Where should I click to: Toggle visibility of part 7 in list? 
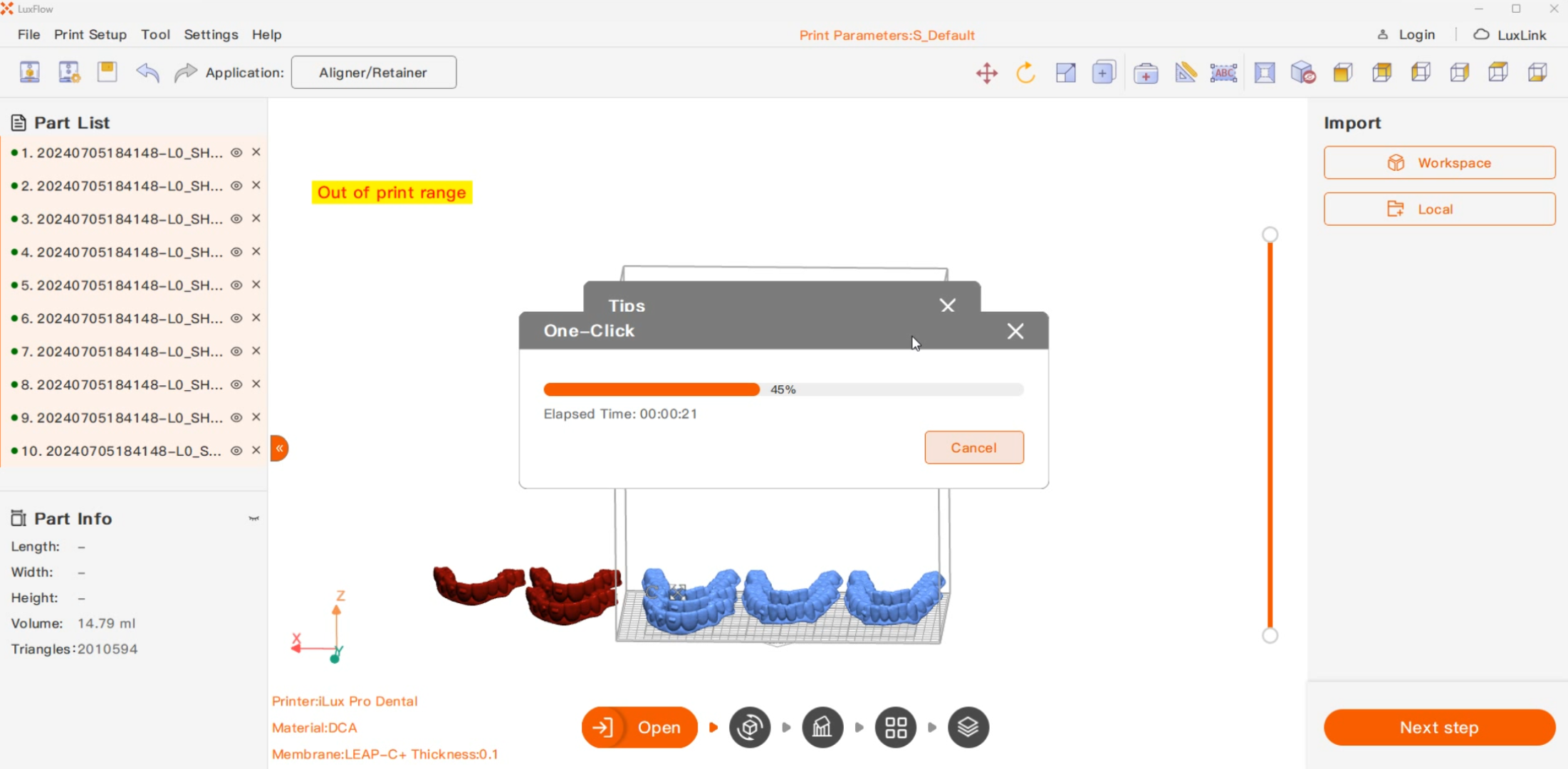pos(236,351)
